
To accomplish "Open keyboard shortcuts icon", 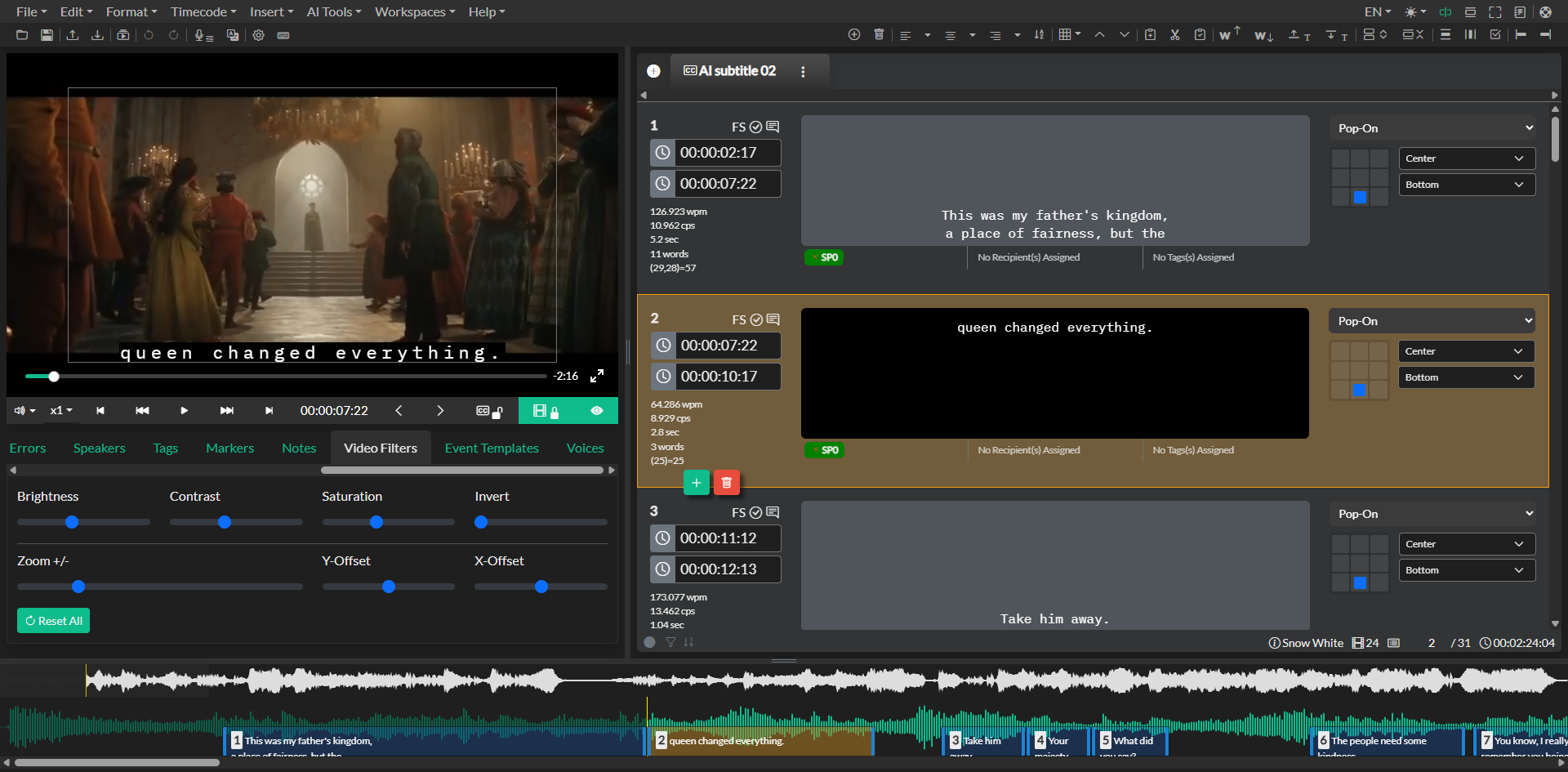I will coord(283,35).
